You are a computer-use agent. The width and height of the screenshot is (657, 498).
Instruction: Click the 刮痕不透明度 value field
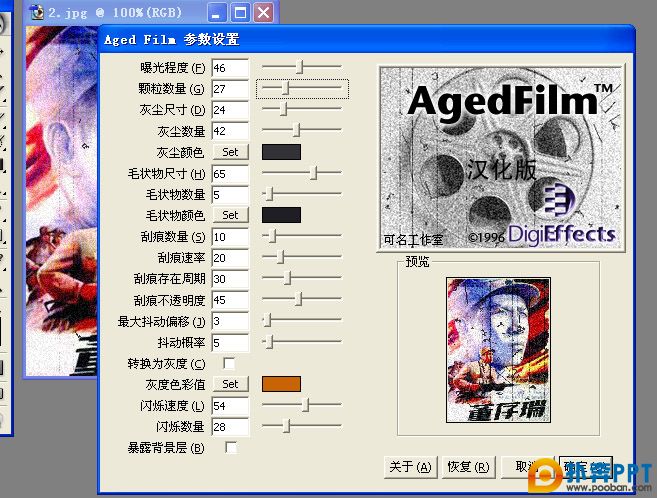pyautogui.click(x=230, y=300)
